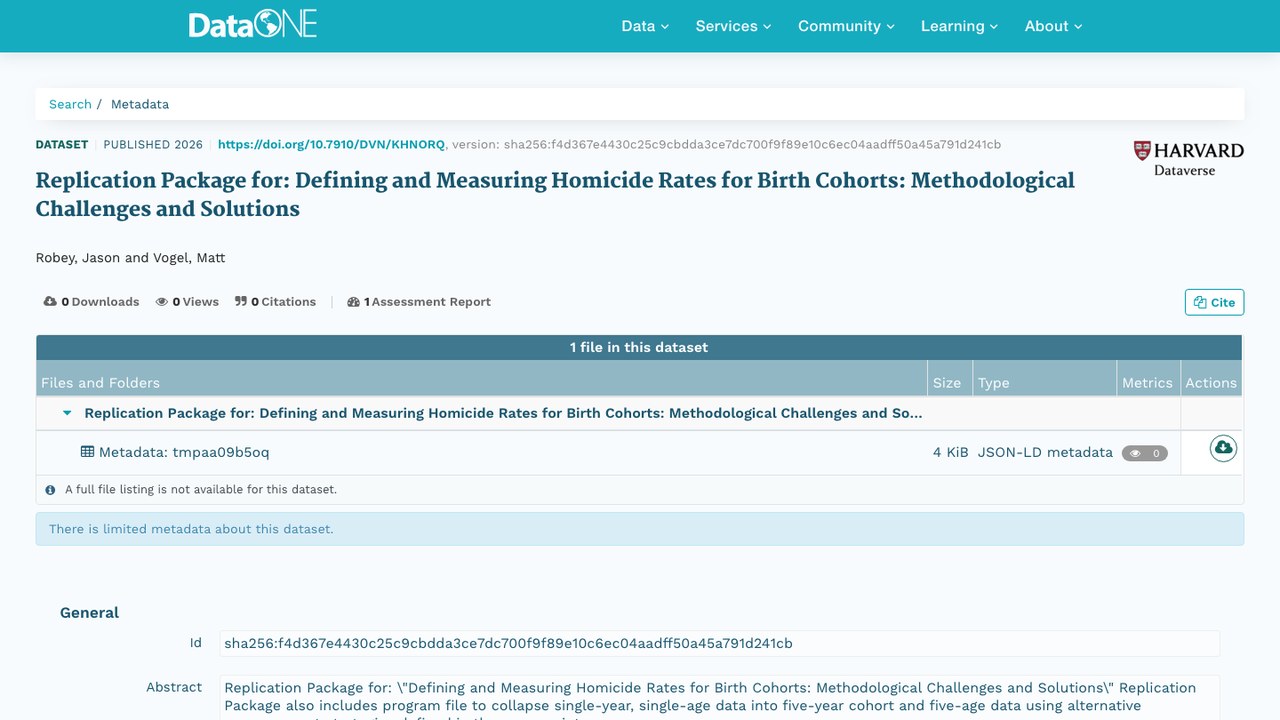1280x720 pixels.
Task: Click the views metric badge for tmpaa09b5oq
Action: tap(1145, 453)
